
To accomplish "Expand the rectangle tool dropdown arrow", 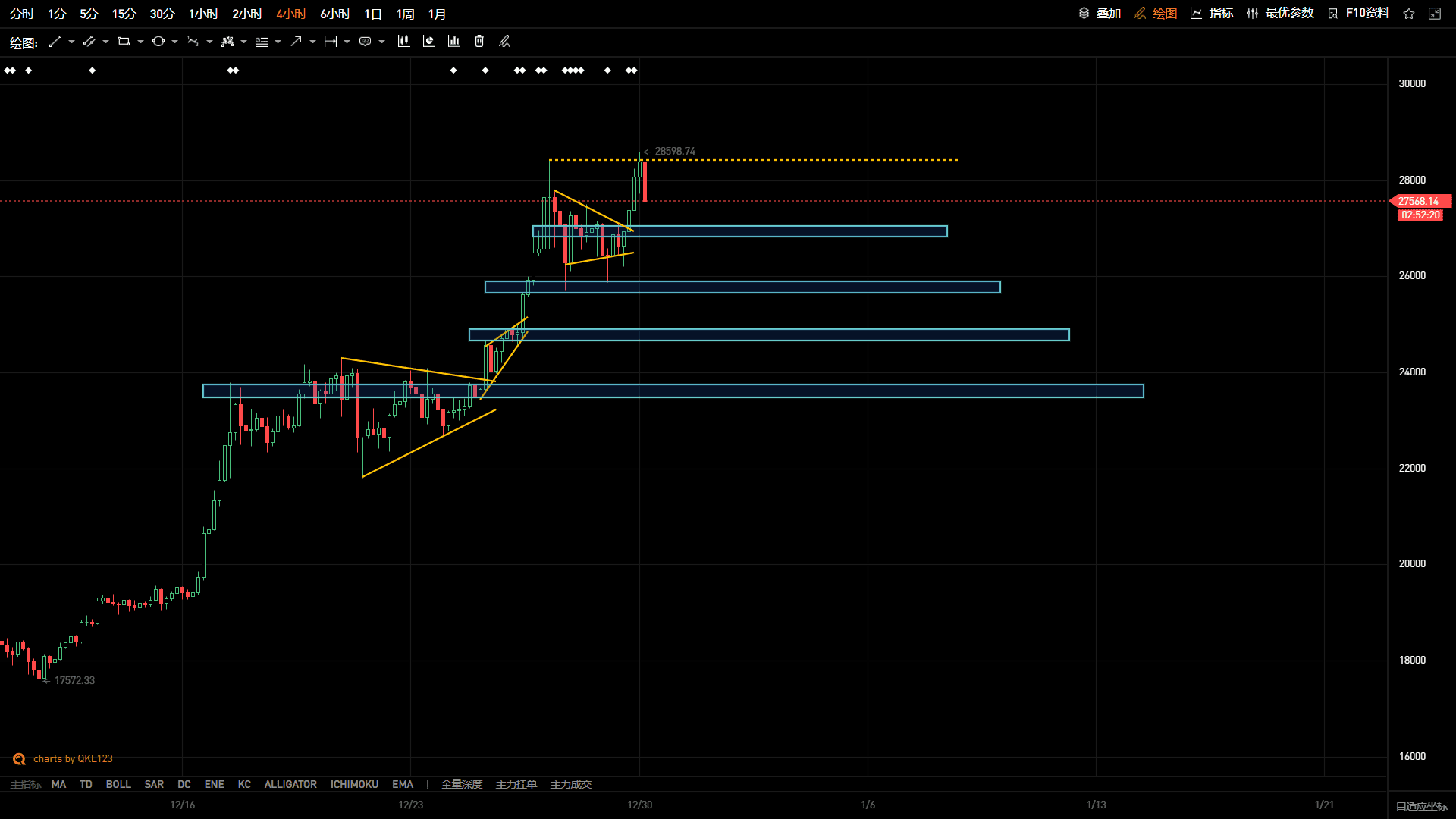I will (x=140, y=42).
